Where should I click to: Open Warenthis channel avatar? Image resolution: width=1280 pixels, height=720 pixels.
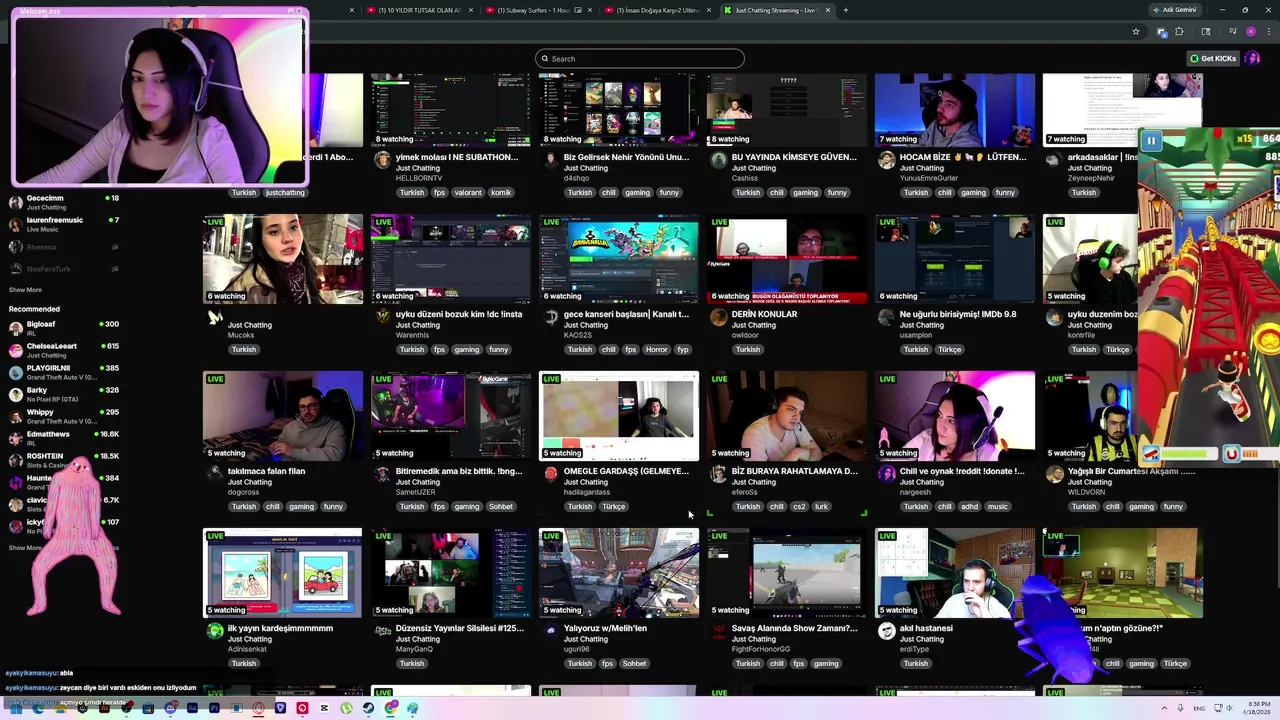383,316
